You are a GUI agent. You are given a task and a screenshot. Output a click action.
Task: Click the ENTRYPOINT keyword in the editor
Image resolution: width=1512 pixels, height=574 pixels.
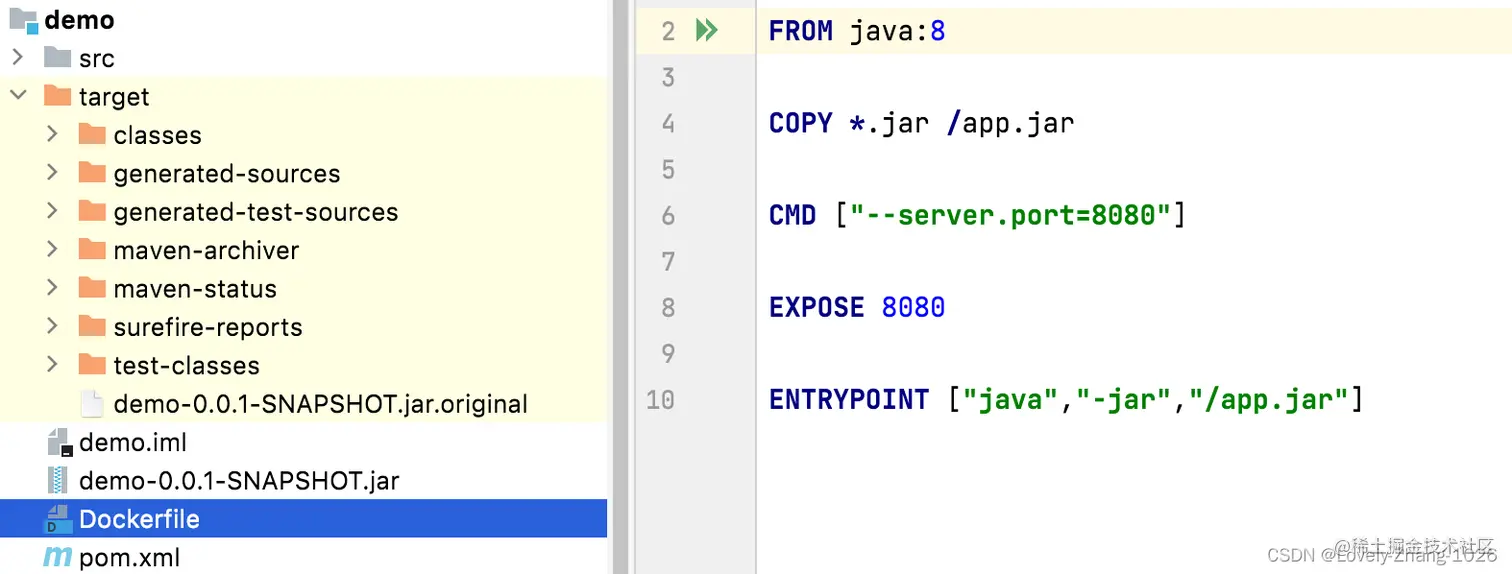(x=848, y=399)
